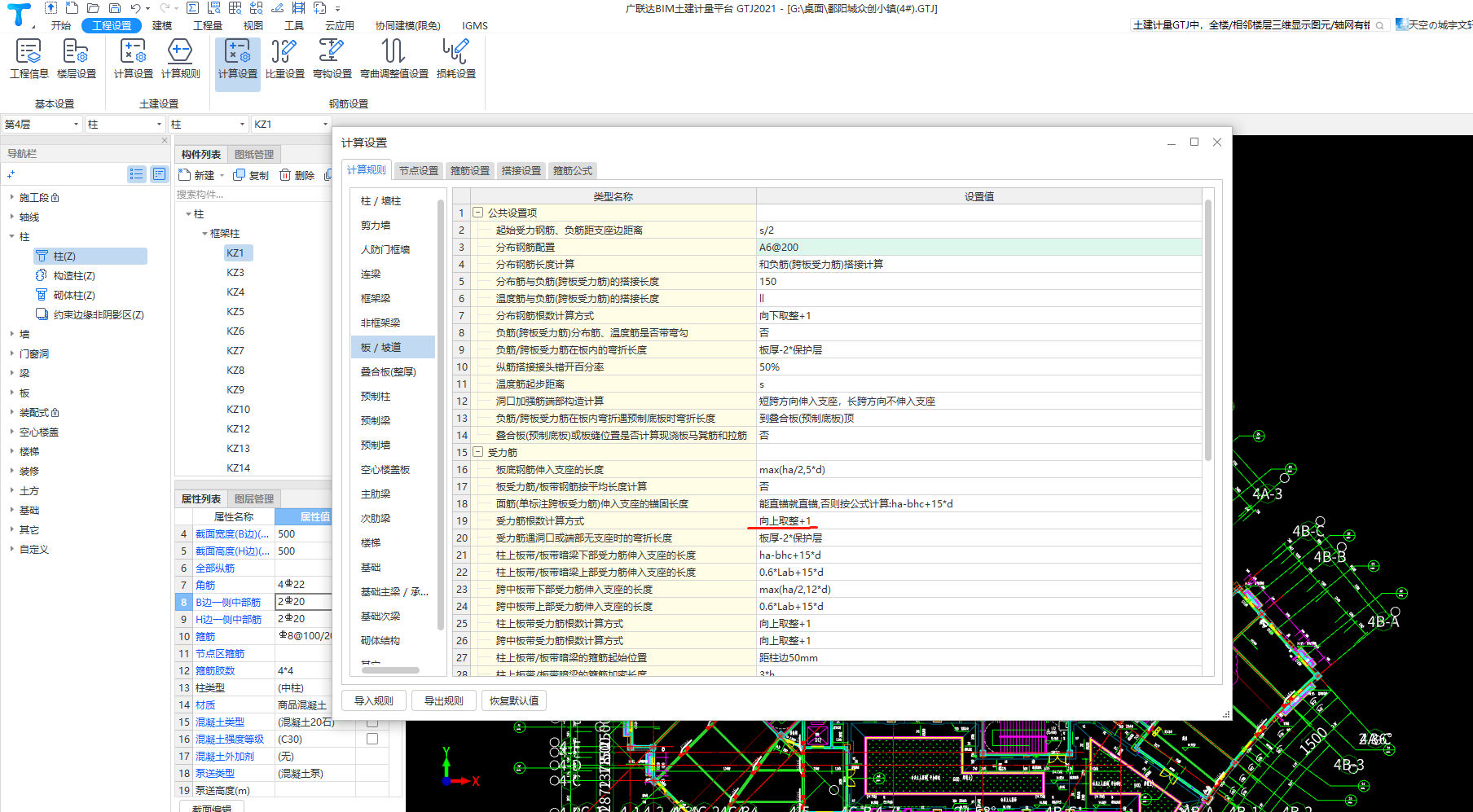This screenshot has width=1473, height=812.
Task: Click horizontal scrollbar under category list
Action: pos(391,670)
